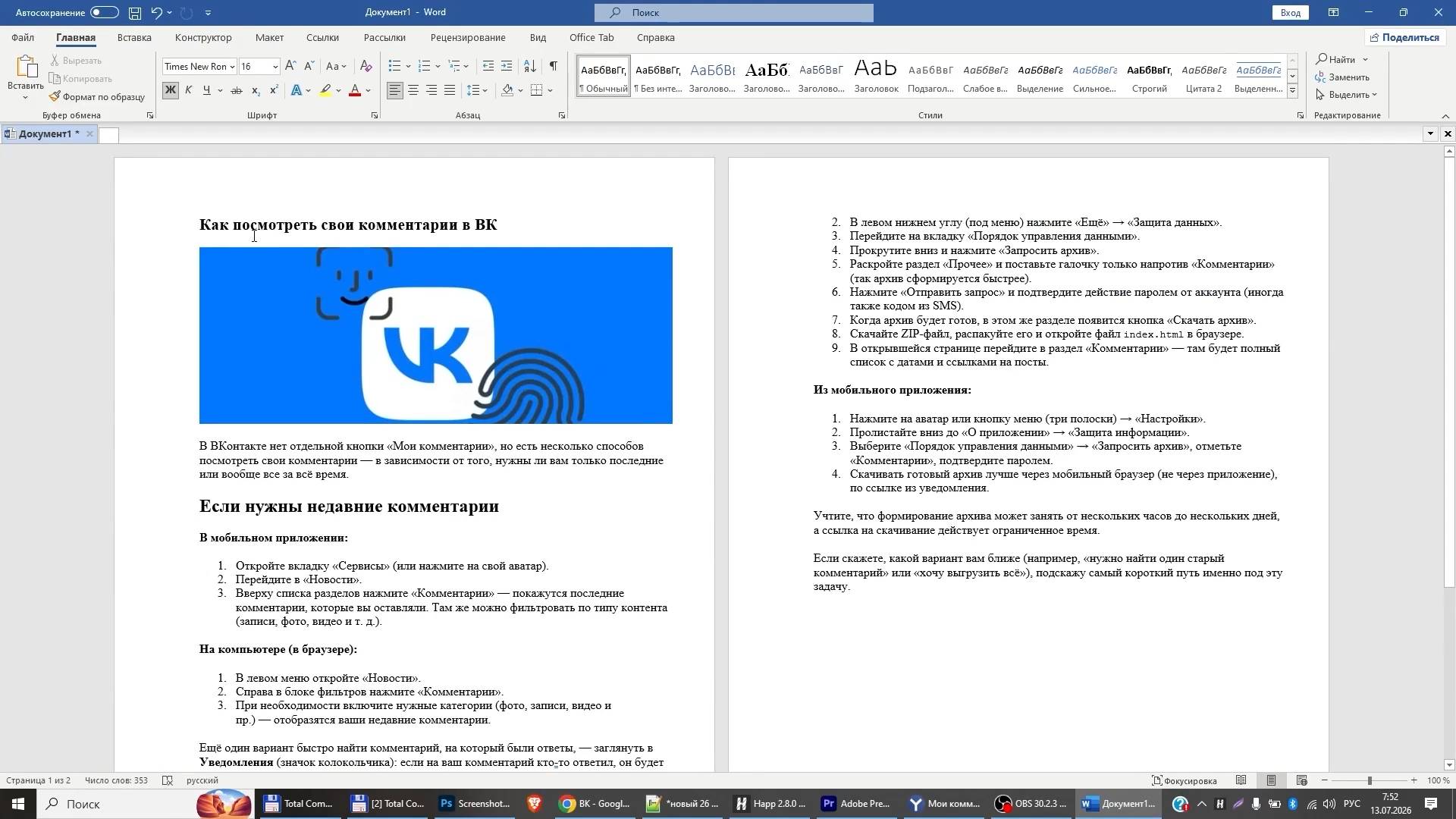Click the VK logo image in the document
1456x819 pixels.
(x=436, y=335)
